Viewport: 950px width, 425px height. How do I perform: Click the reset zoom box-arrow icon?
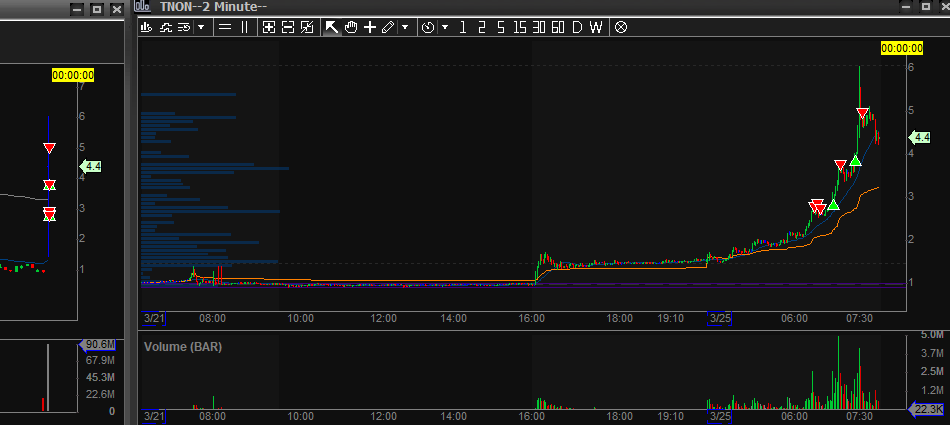click(x=307, y=27)
